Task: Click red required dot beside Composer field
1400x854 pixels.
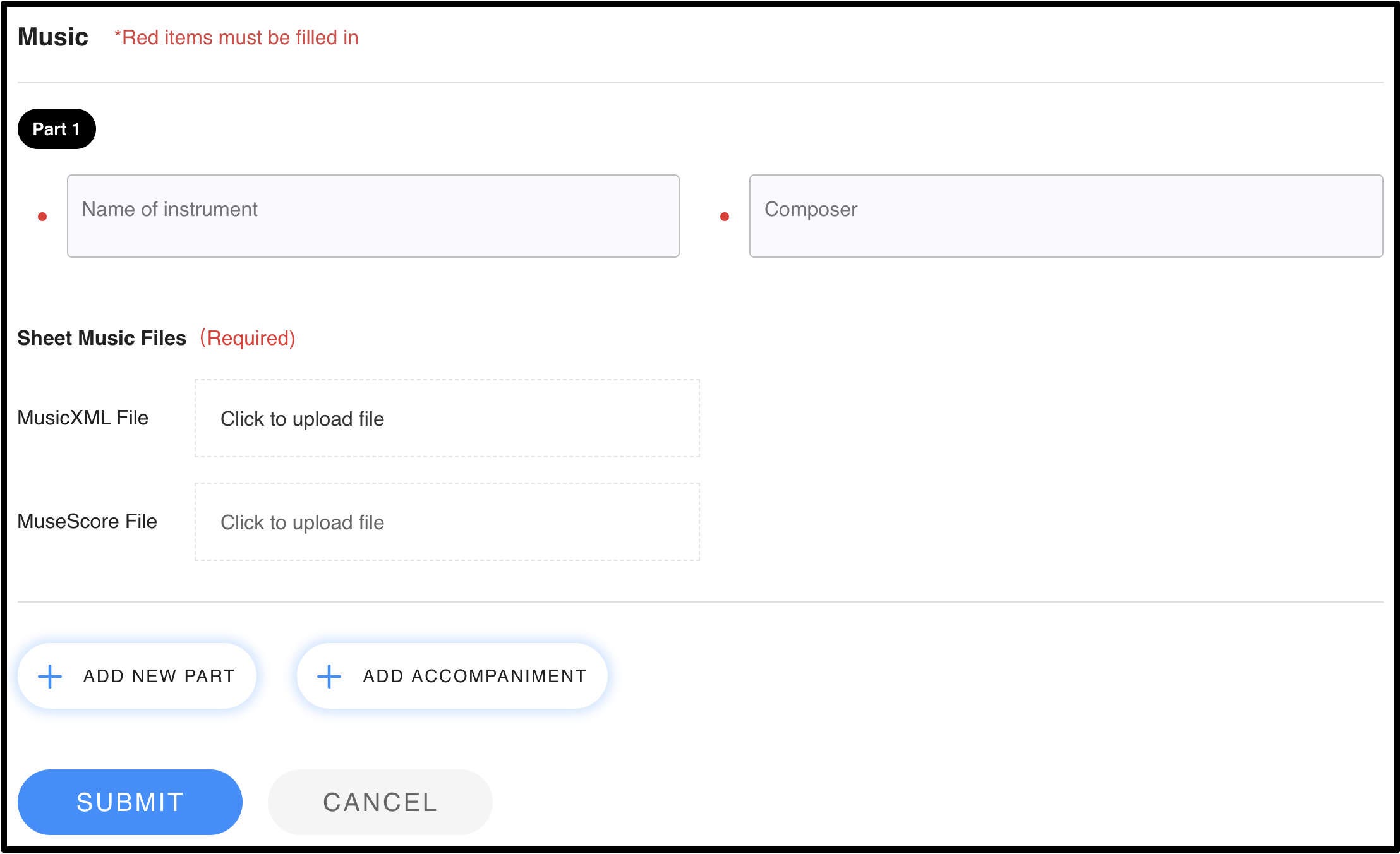Action: click(x=725, y=217)
